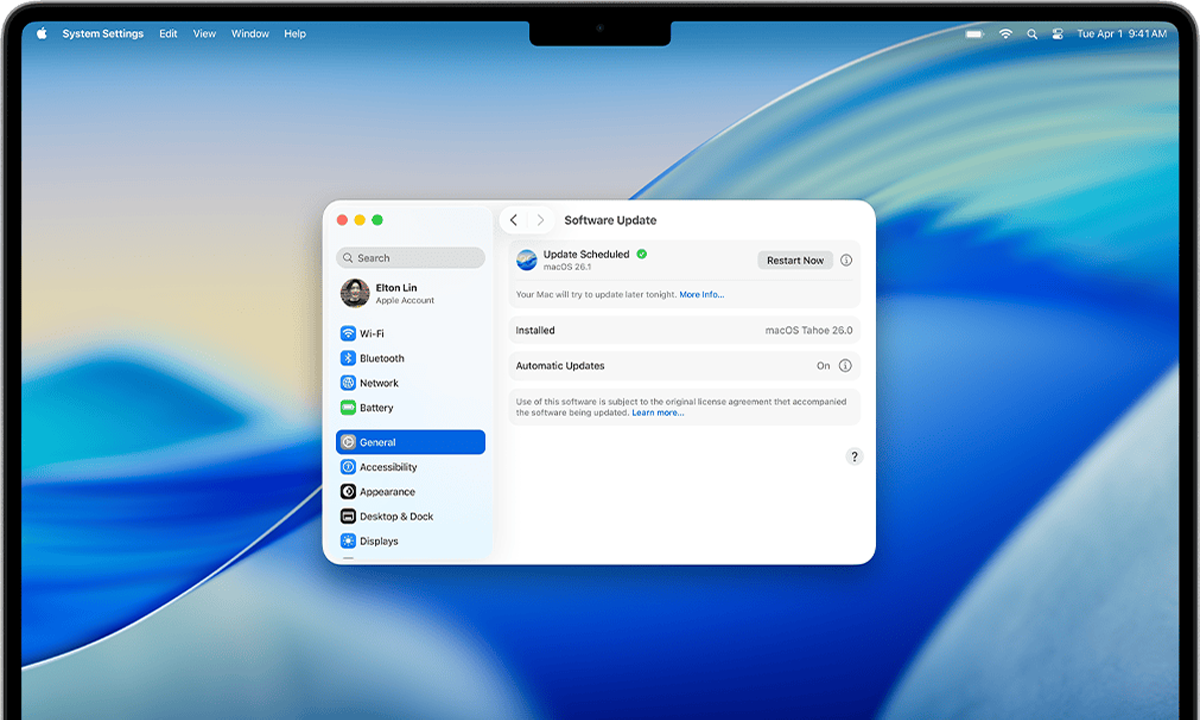Click the info icon beside Restart Now
Image resolution: width=1200 pixels, height=720 pixels.
(x=846, y=260)
